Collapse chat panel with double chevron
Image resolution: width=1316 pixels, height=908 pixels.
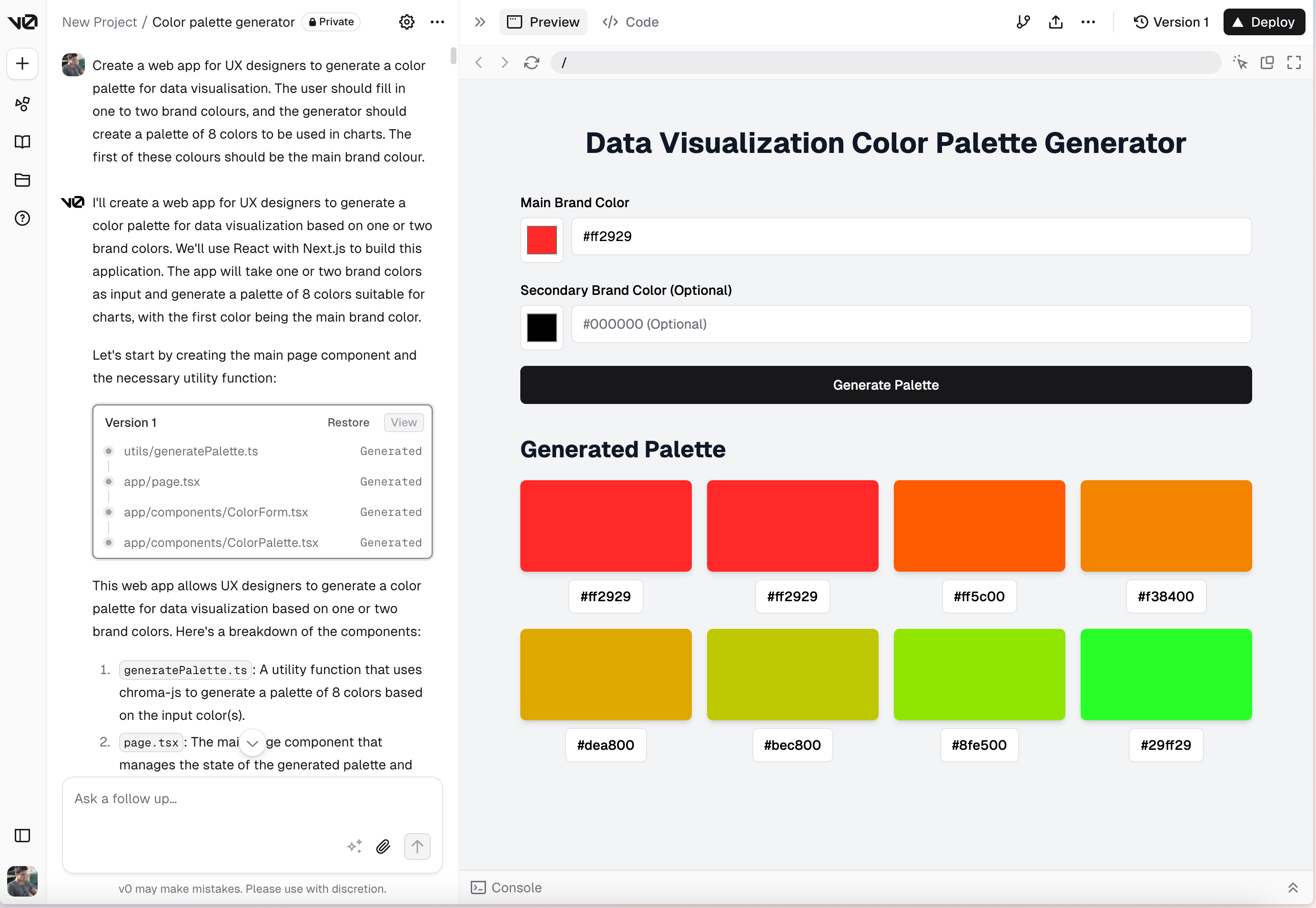(x=480, y=22)
